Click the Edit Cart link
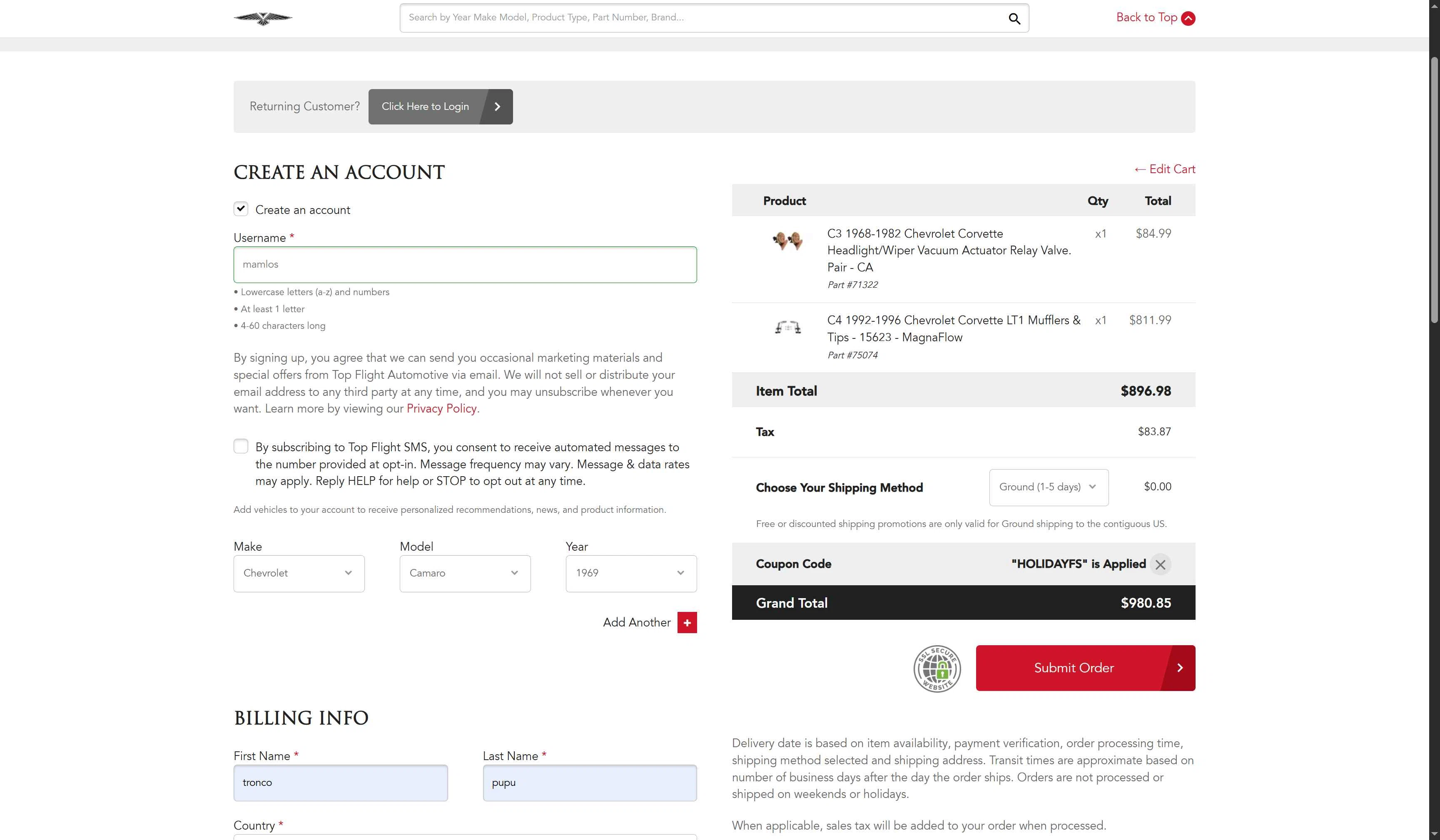Viewport: 1440px width, 840px height. [1165, 169]
